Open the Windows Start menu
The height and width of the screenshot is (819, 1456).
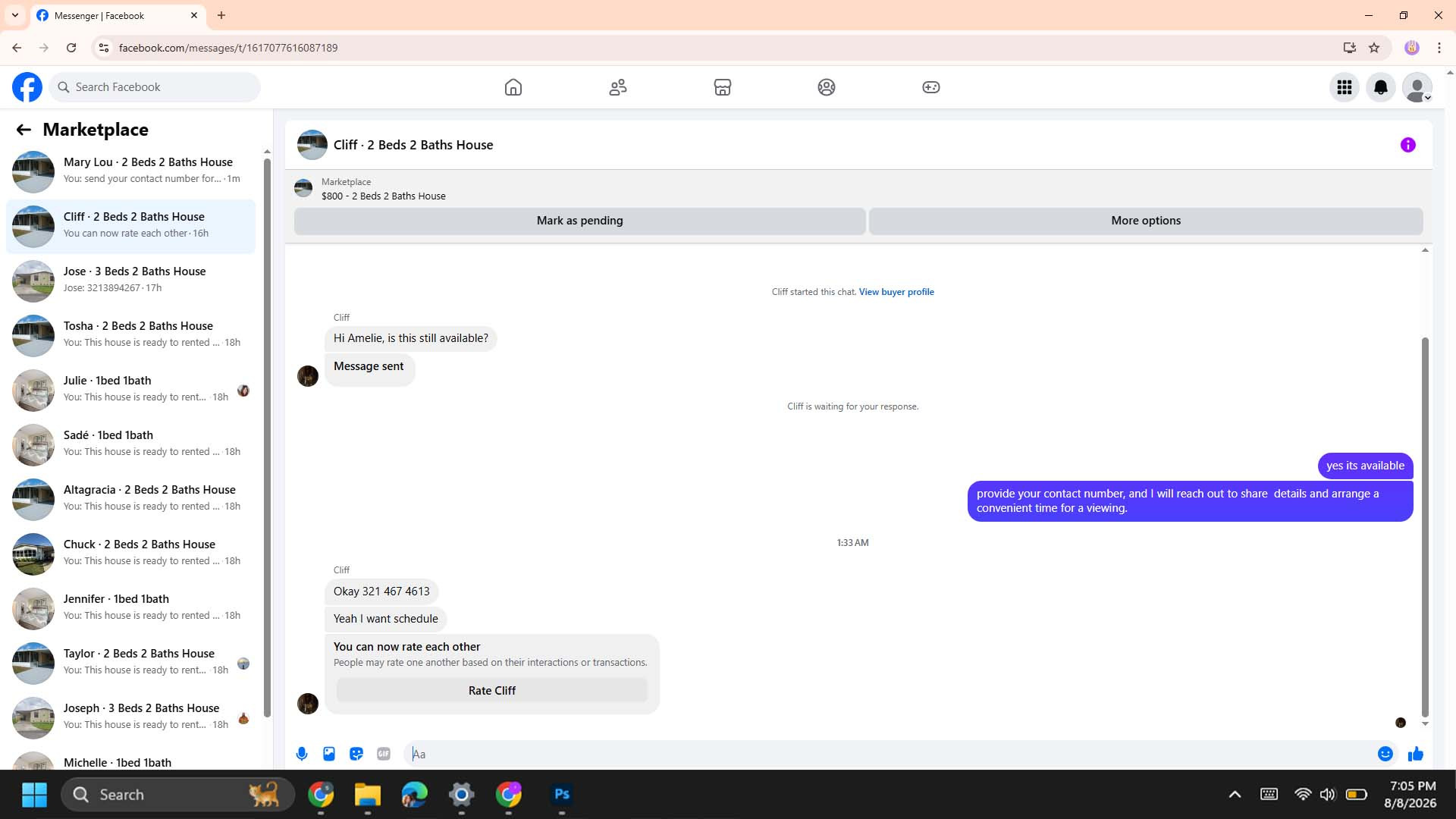click(35, 795)
